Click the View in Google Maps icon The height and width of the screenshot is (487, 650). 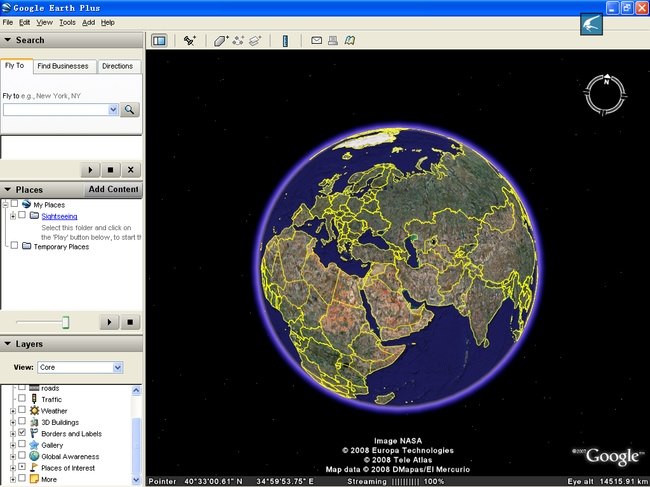click(x=350, y=40)
